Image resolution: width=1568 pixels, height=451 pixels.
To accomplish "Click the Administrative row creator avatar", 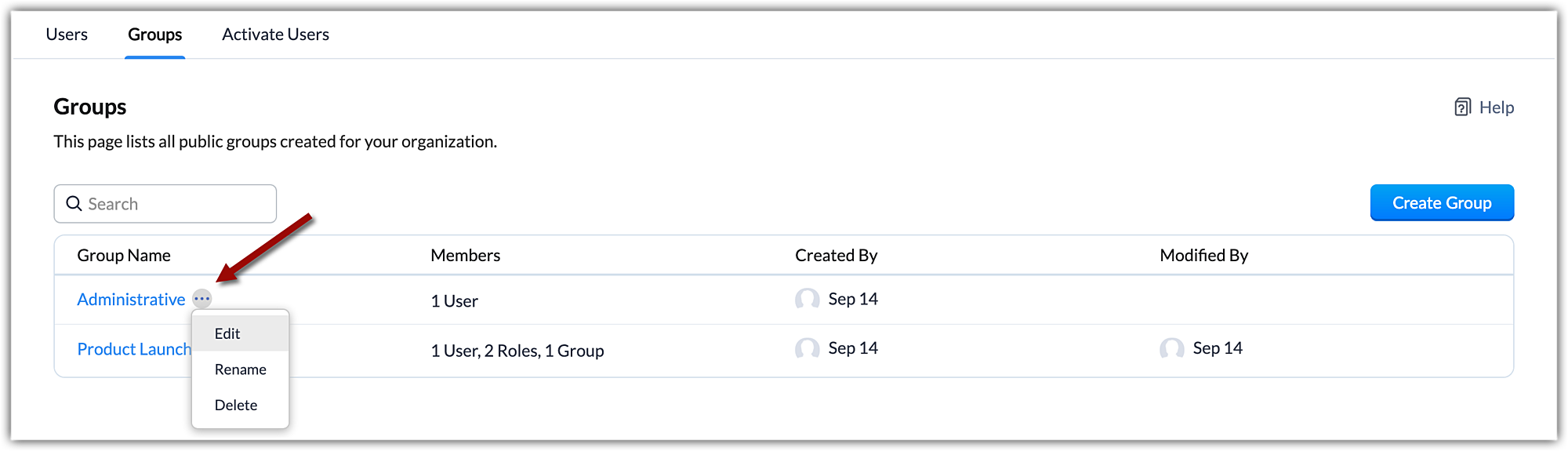I will tap(807, 299).
